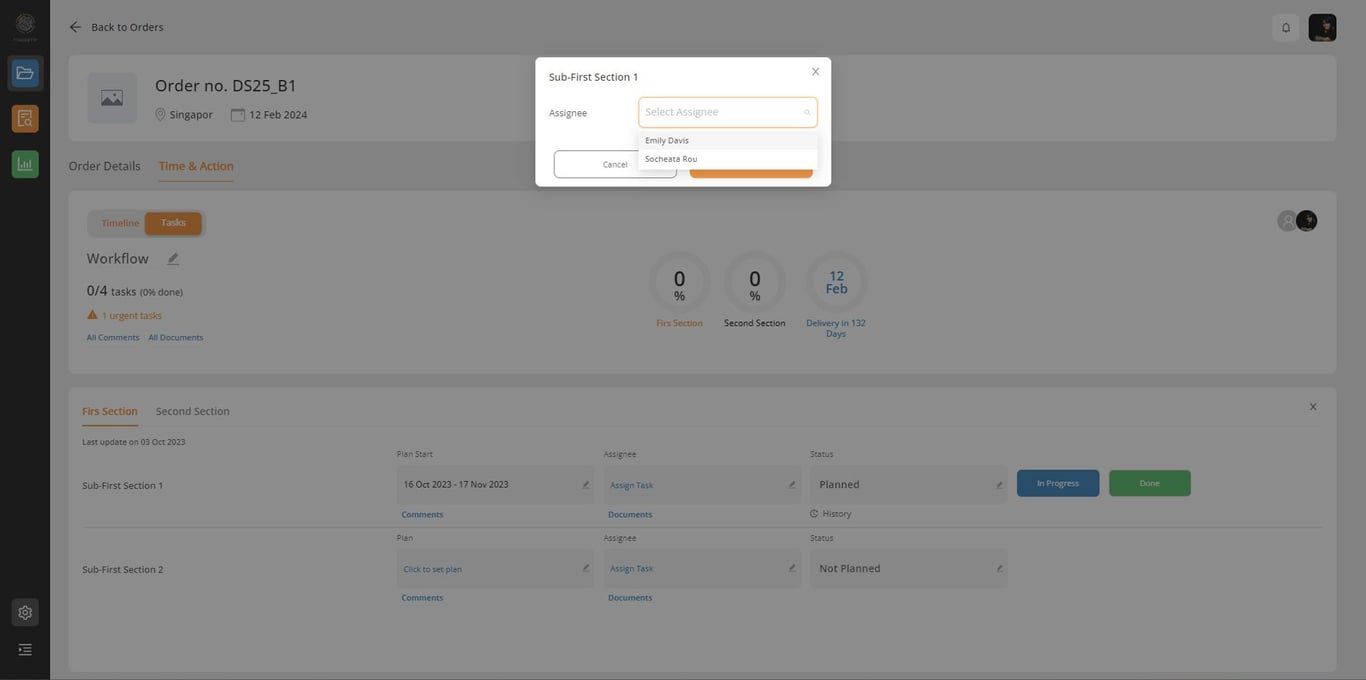Click the 16 Oct 2023 - 17 Nov 2023 field
The image size is (1366, 680).
pyautogui.click(x=495, y=485)
